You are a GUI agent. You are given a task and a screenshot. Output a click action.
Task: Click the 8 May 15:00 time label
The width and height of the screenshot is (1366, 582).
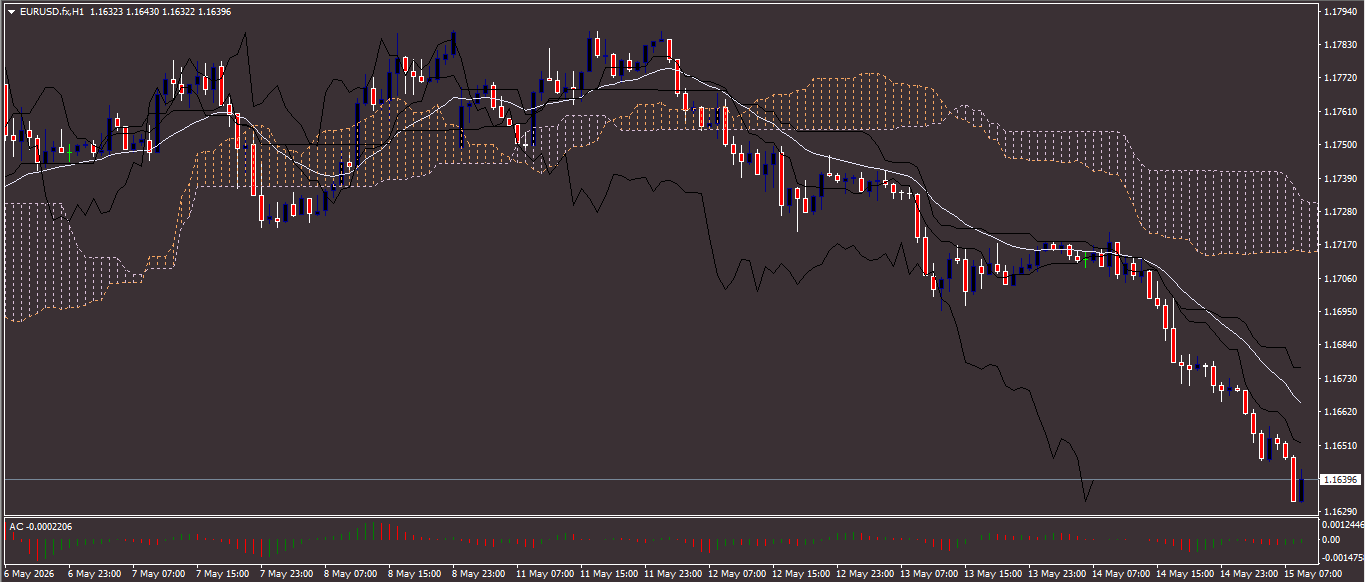click(x=415, y=575)
